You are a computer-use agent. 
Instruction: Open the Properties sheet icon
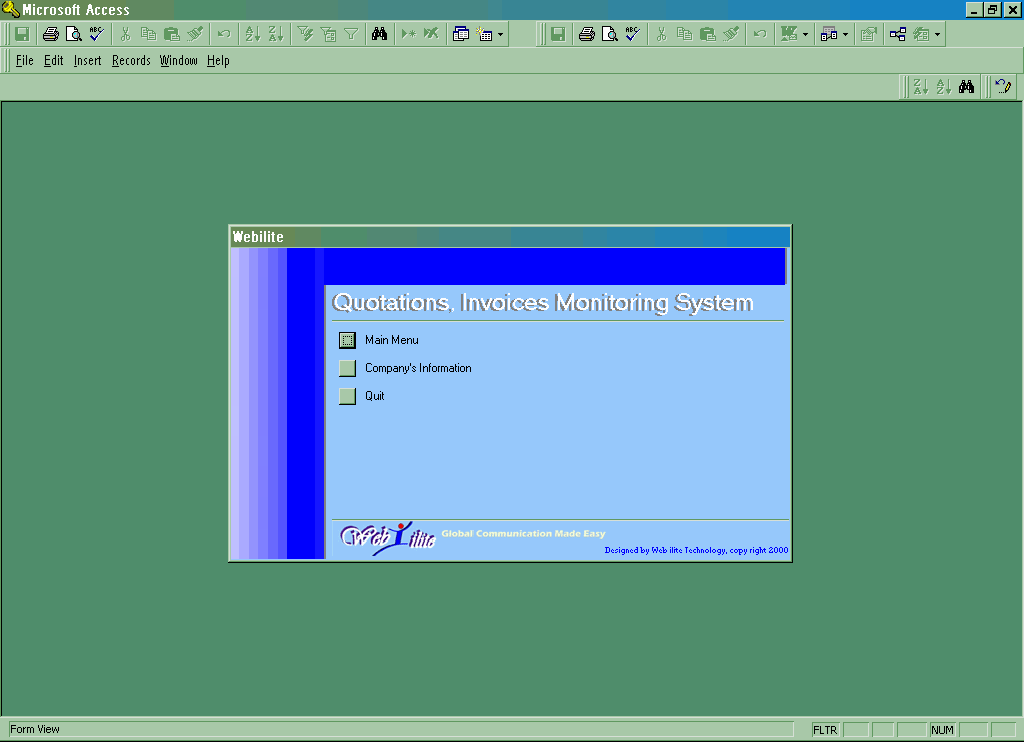coord(868,34)
